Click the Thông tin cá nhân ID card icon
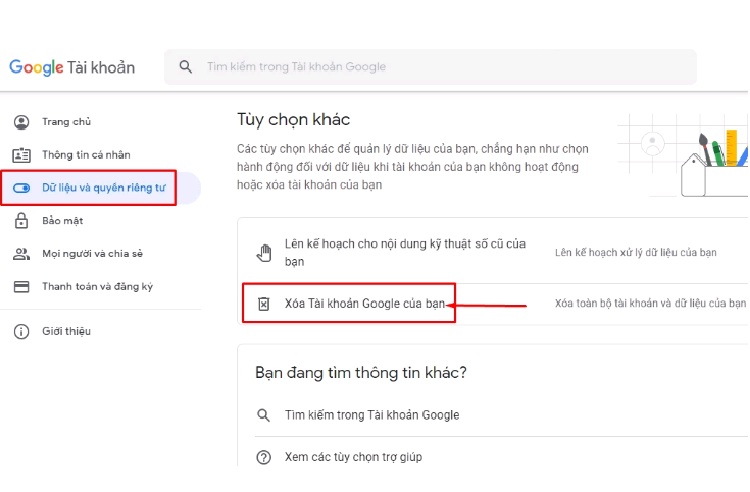 click(x=22, y=155)
